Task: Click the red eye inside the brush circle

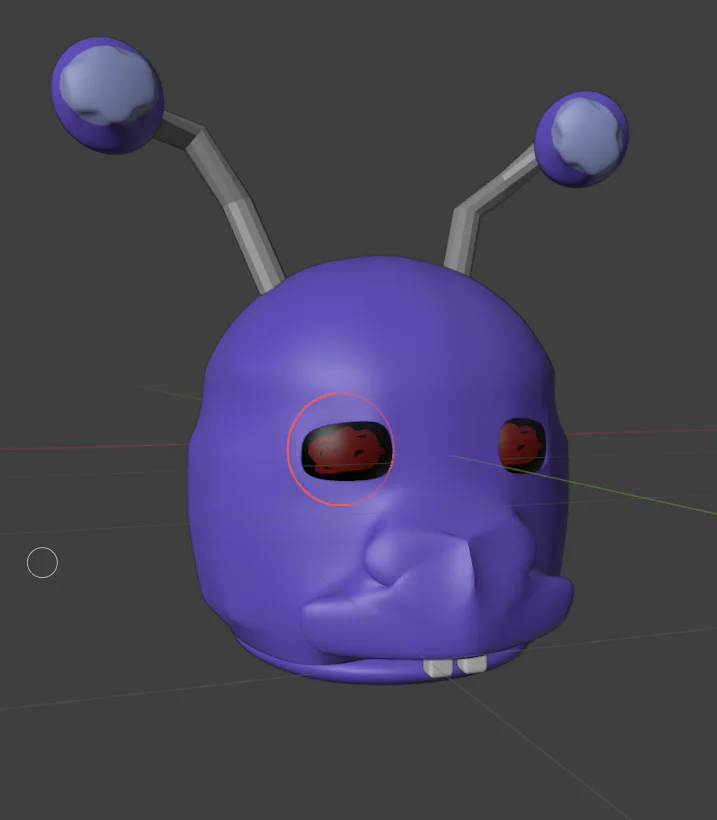Action: click(346, 451)
